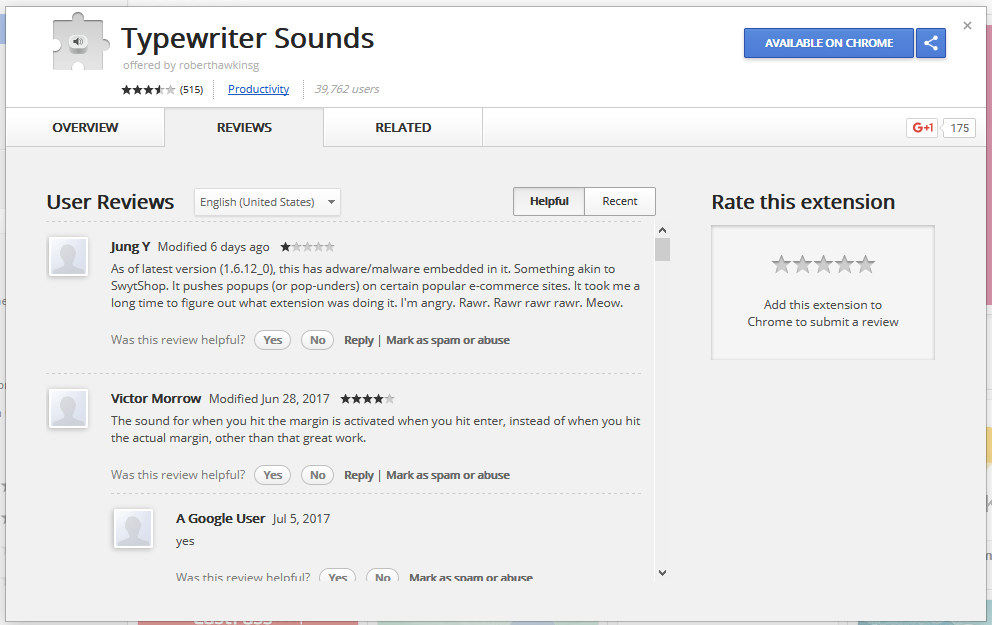
Task: Switch to the Overview tab
Action: pos(84,127)
